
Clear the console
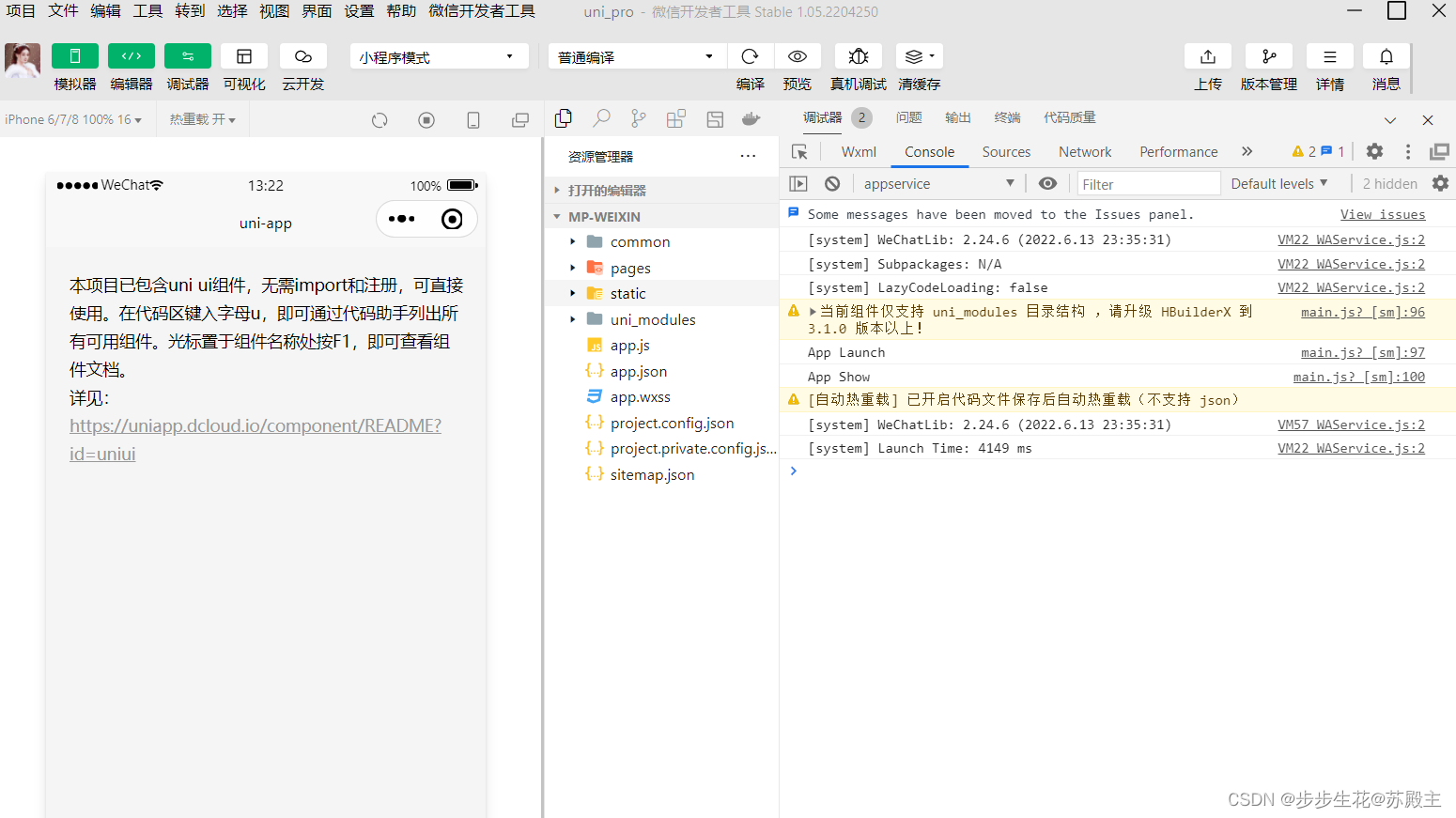(832, 183)
